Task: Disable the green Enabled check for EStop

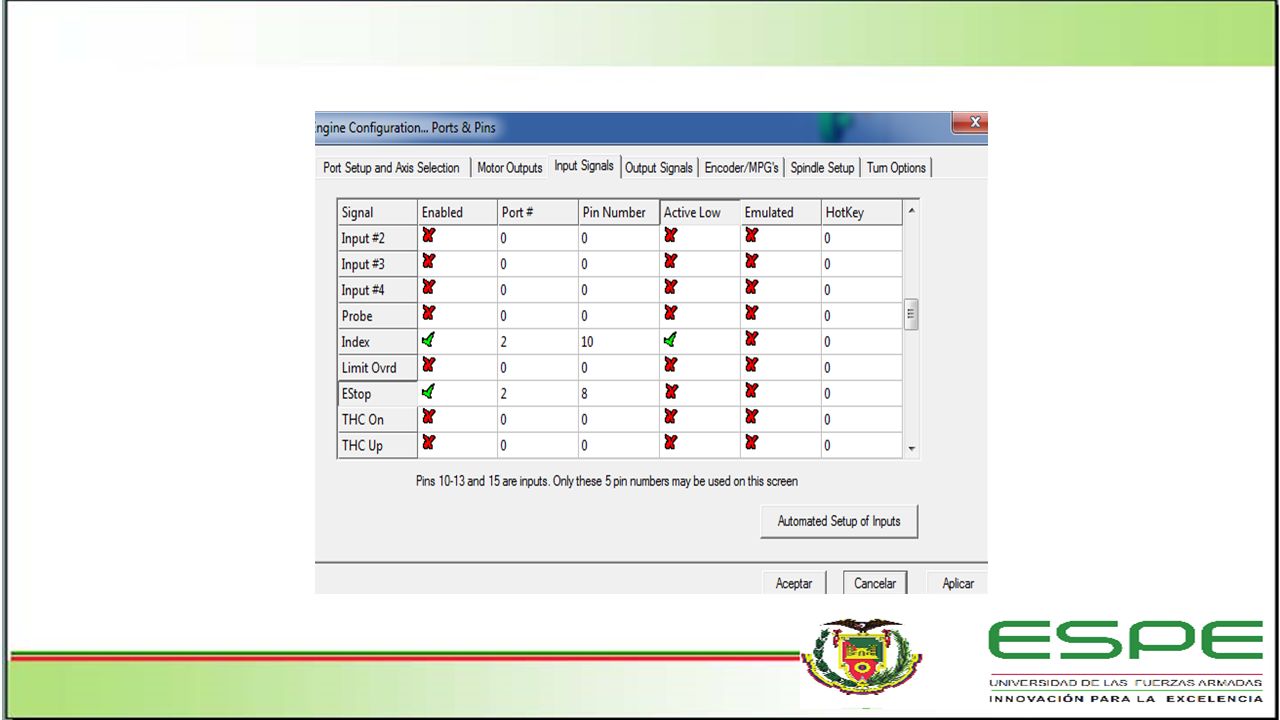Action: tap(429, 392)
